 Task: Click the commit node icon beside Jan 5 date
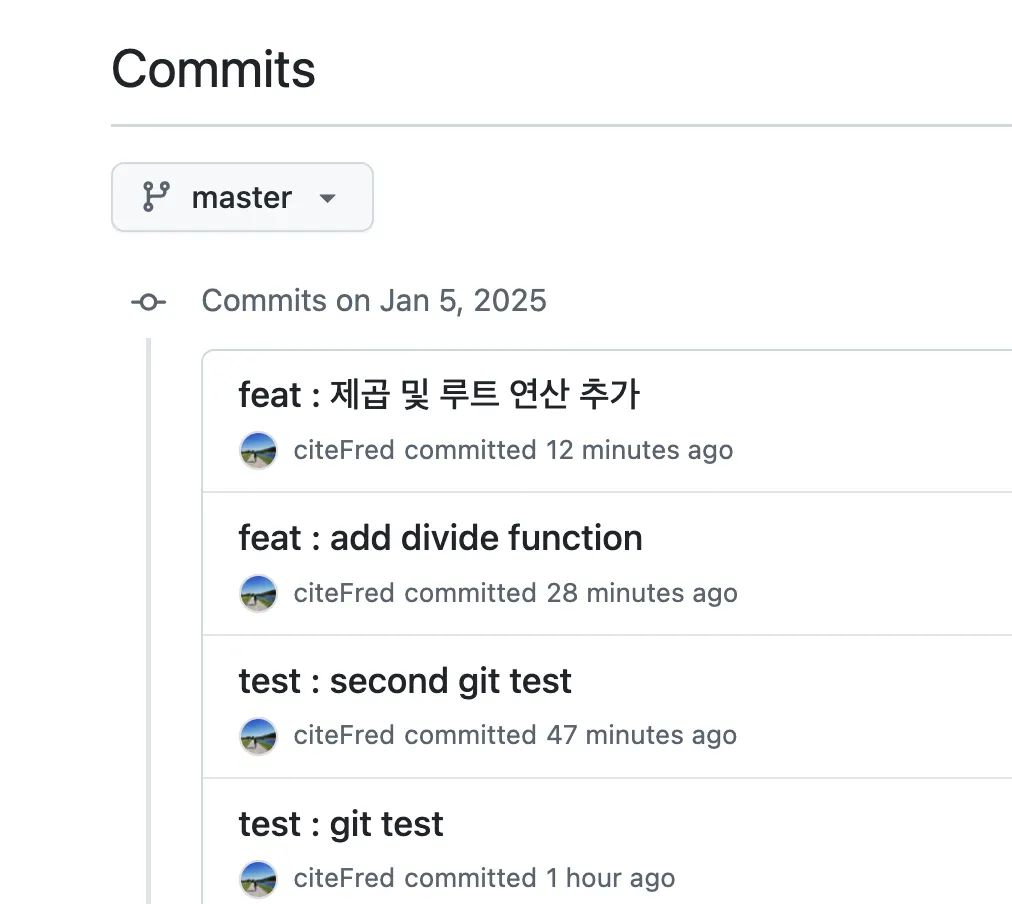coord(149,301)
